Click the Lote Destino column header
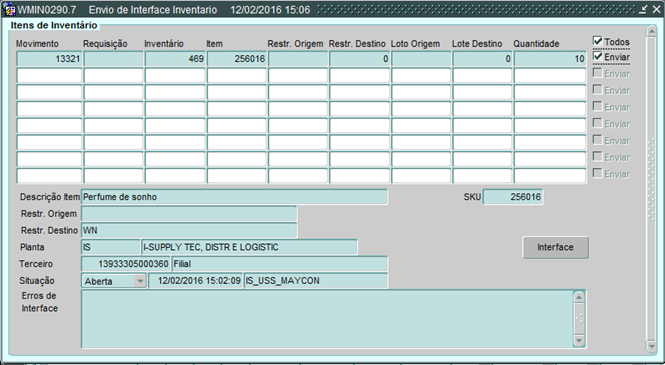 pos(477,44)
